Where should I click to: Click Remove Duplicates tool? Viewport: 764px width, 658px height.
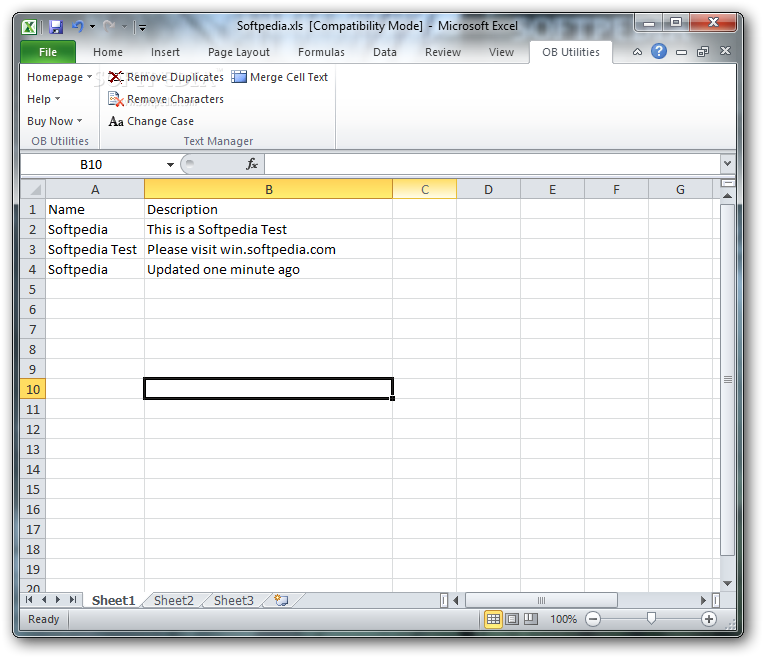click(x=166, y=77)
